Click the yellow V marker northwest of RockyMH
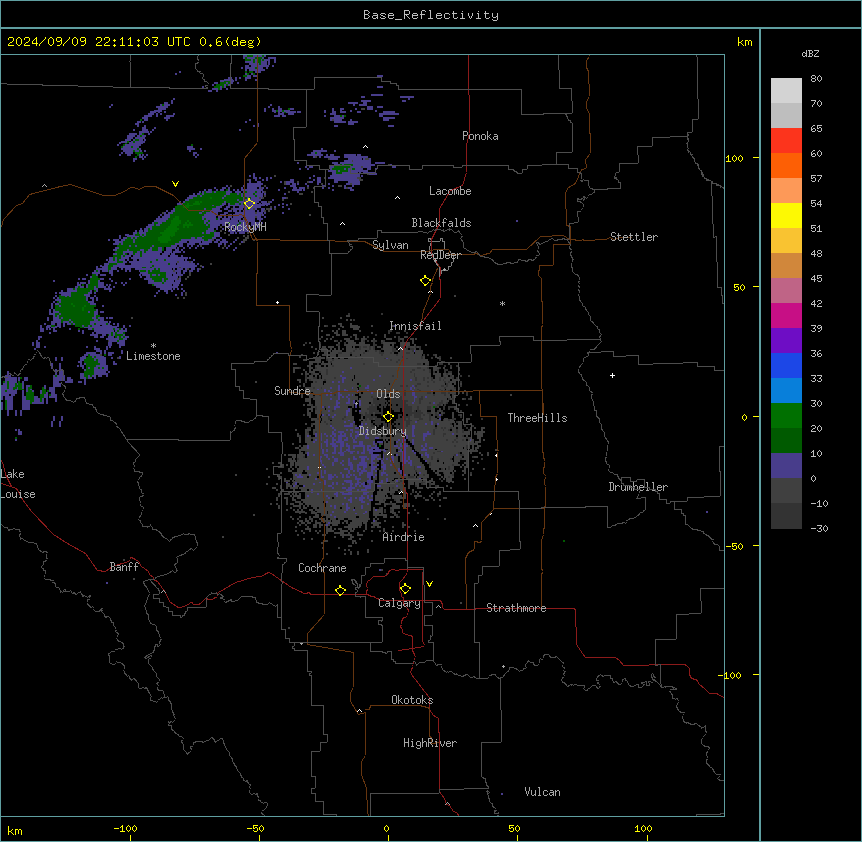 [175, 184]
